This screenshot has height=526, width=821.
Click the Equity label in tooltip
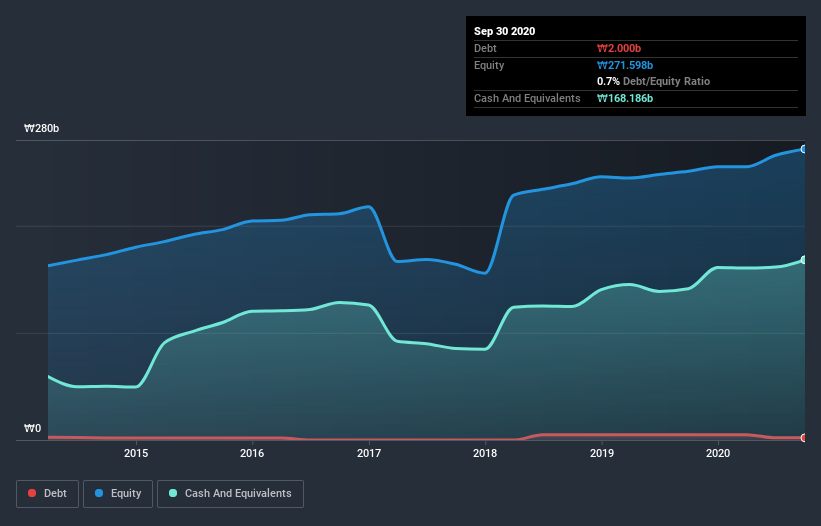coord(489,65)
